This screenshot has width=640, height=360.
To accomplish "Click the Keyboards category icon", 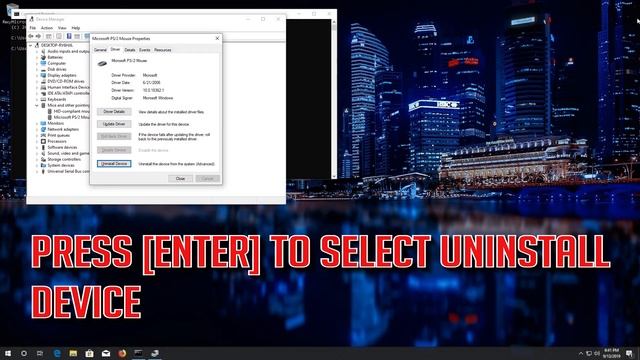I will click(x=43, y=99).
